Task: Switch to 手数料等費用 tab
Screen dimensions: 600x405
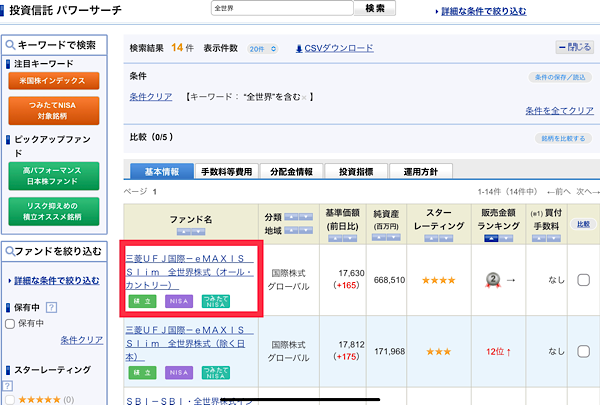Action: (227, 171)
